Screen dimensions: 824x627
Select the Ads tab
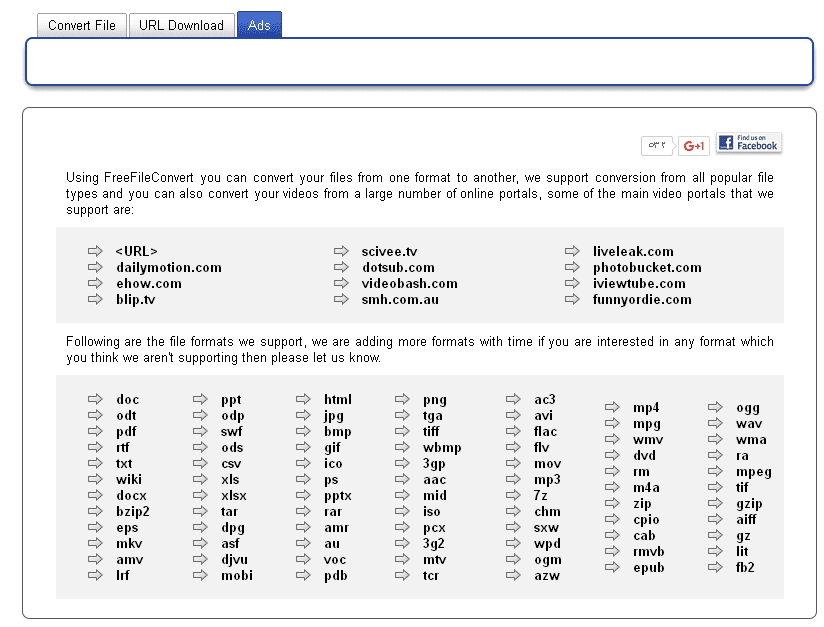(x=259, y=25)
